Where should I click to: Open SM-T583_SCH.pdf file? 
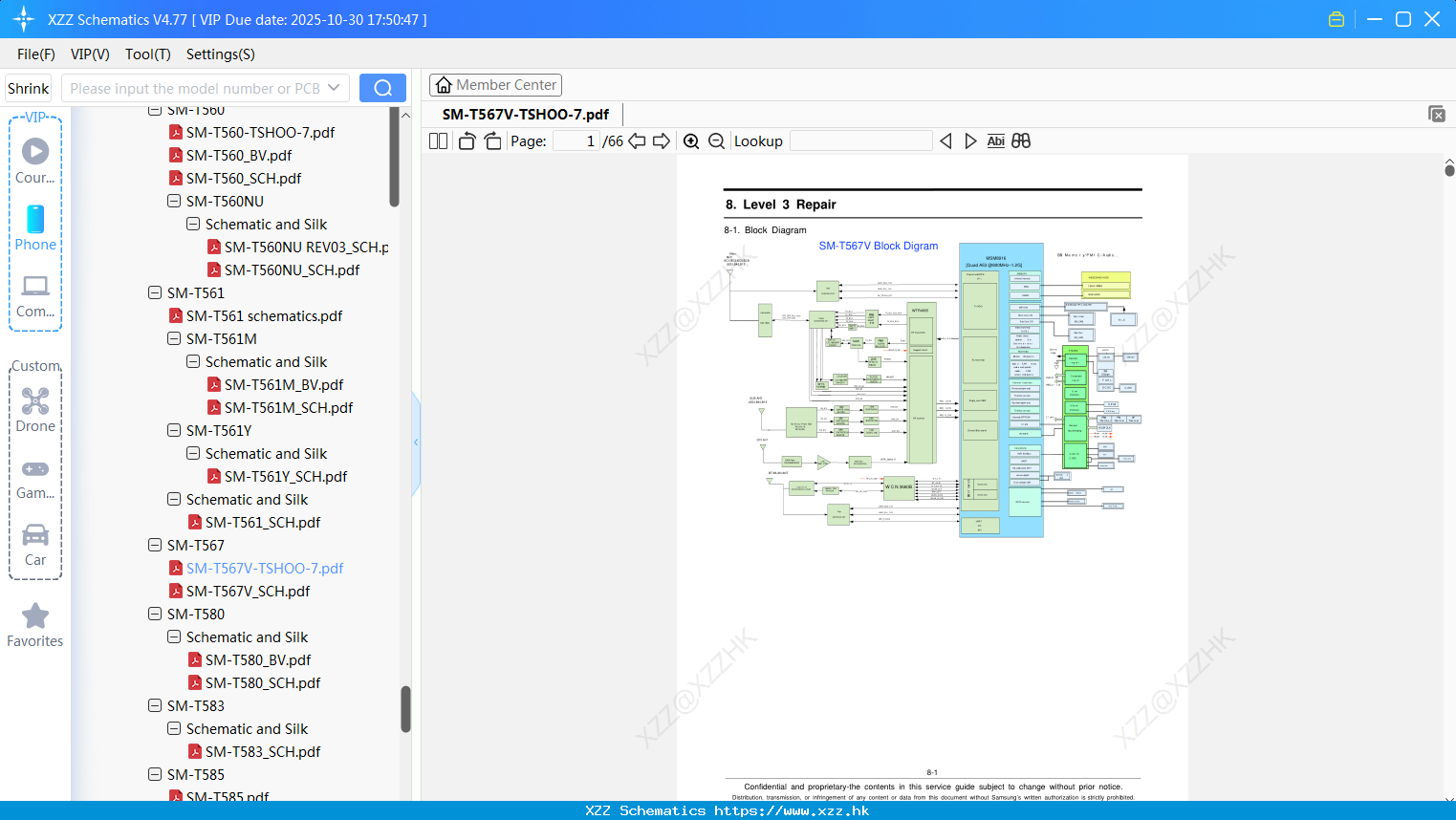click(x=263, y=751)
